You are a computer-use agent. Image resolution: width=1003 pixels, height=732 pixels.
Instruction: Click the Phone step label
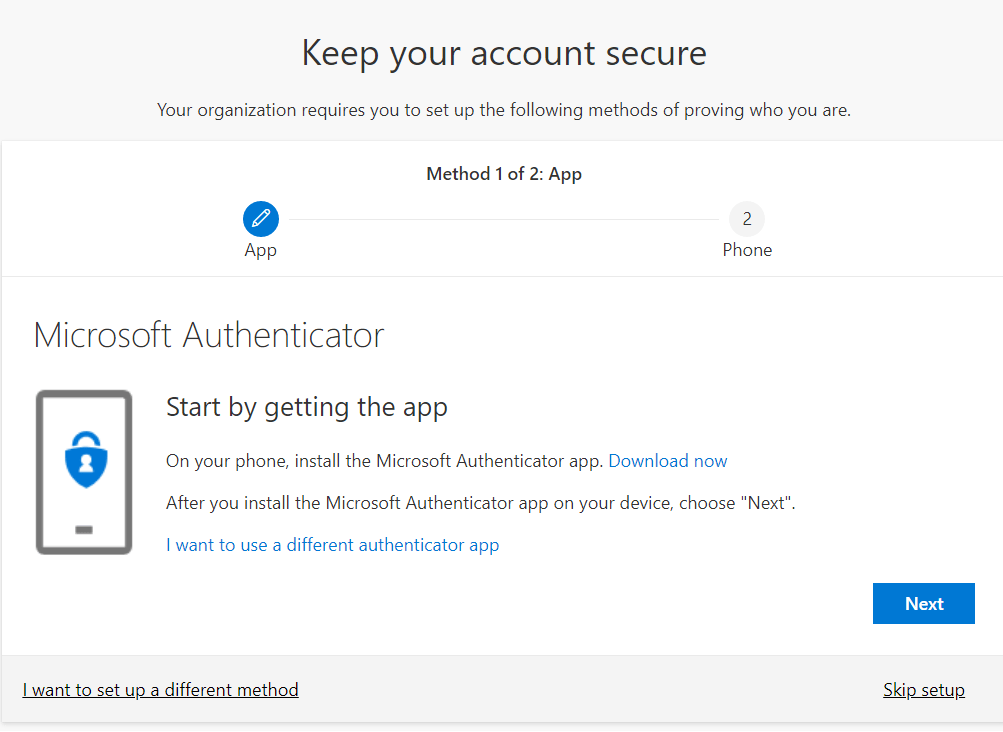(x=746, y=250)
